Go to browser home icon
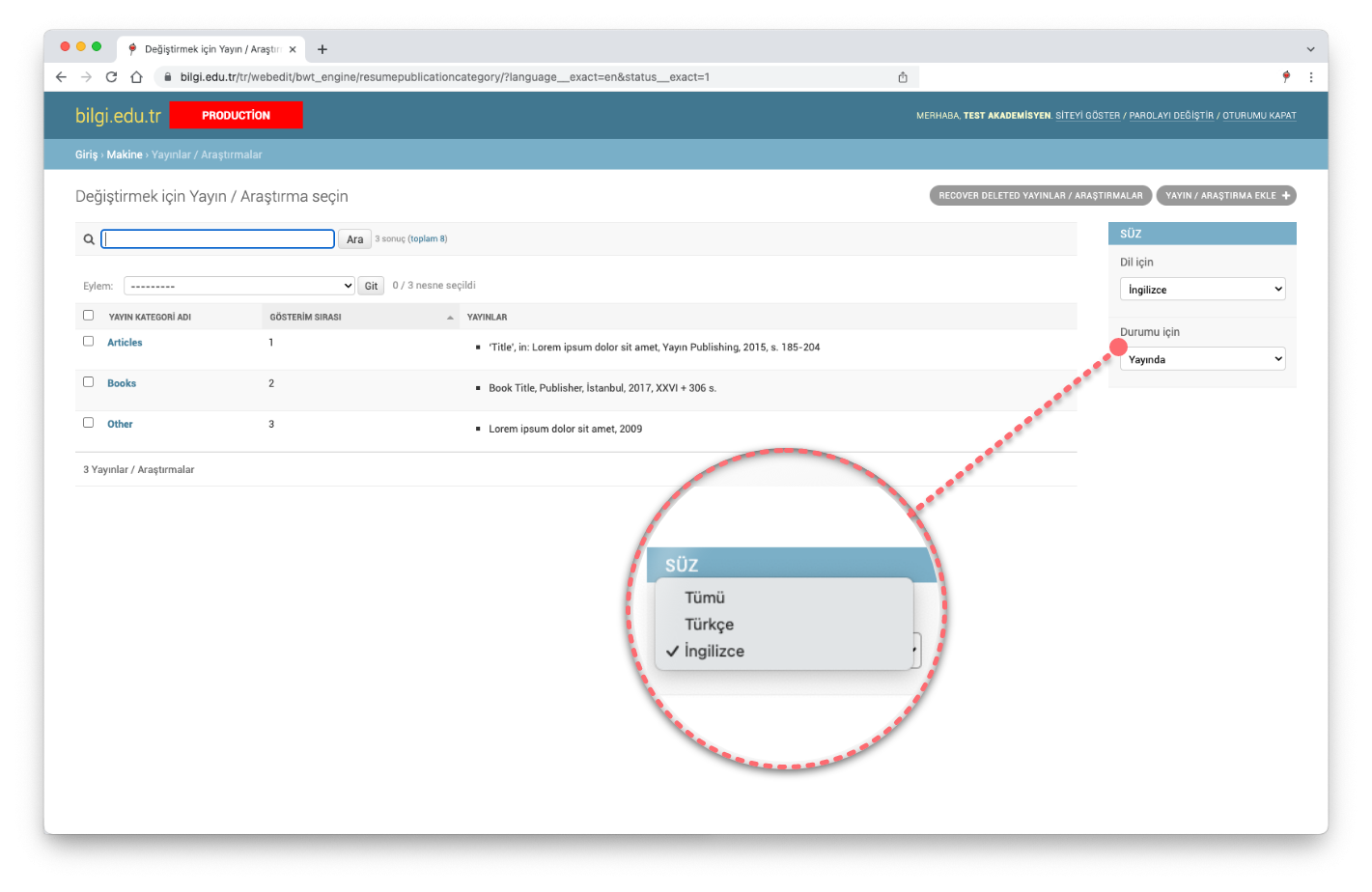This screenshot has width=1372, height=892. [x=136, y=77]
